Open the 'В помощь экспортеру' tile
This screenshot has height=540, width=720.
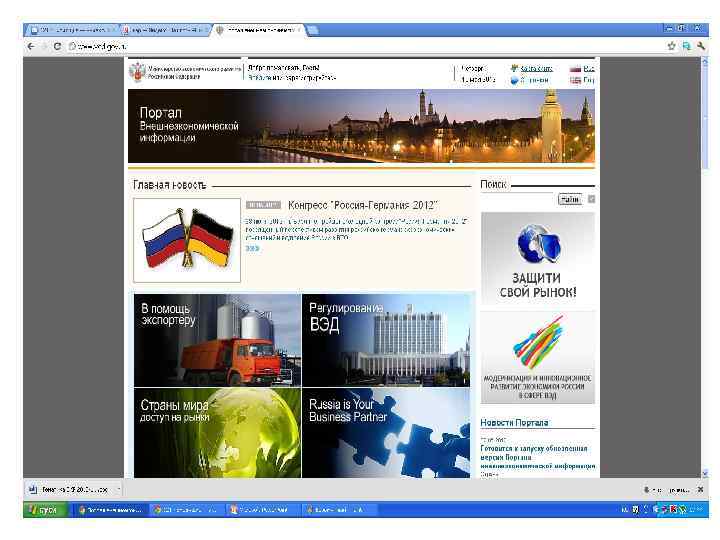click(217, 340)
